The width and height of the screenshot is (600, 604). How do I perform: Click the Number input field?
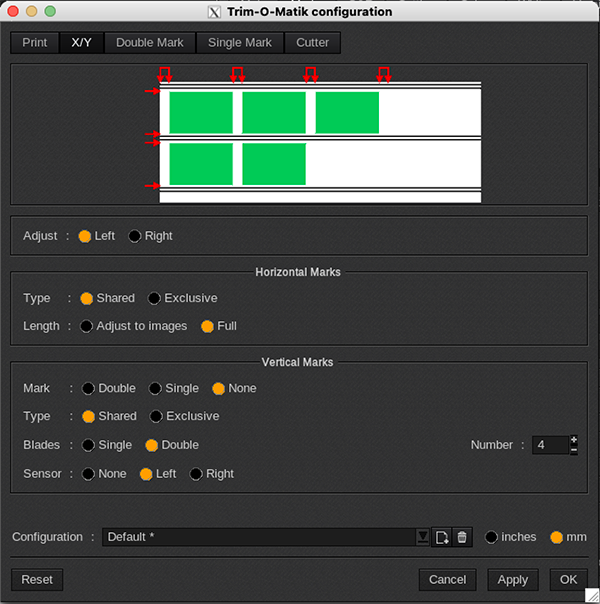pos(550,445)
